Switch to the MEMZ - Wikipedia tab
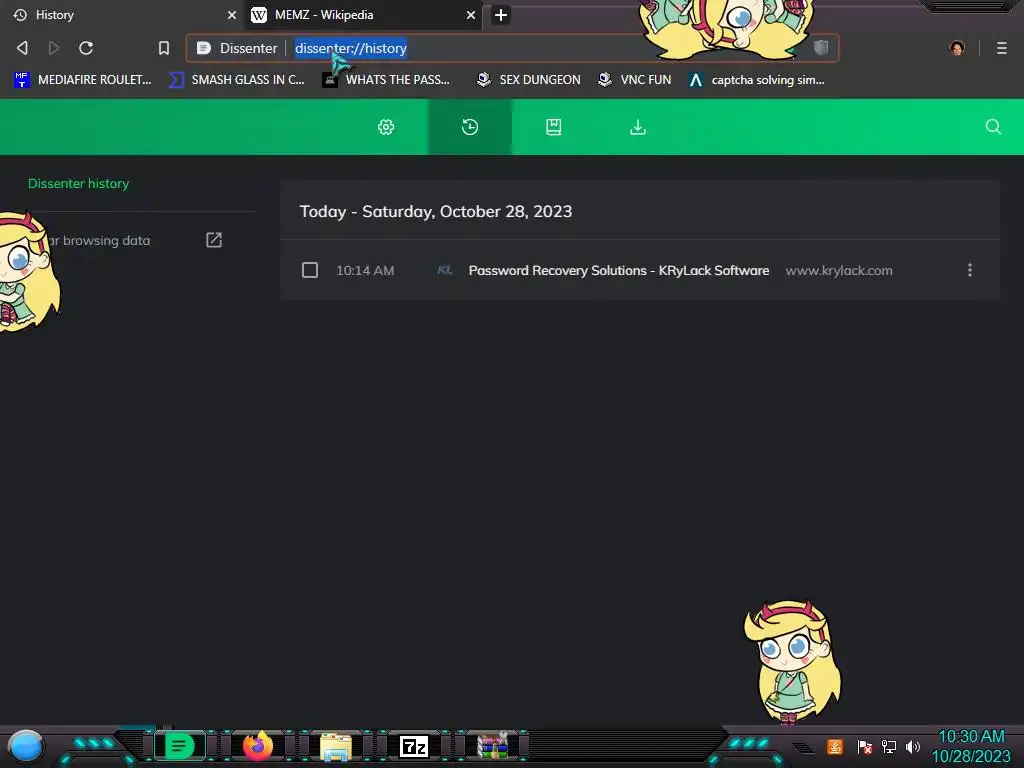 pyautogui.click(x=363, y=15)
